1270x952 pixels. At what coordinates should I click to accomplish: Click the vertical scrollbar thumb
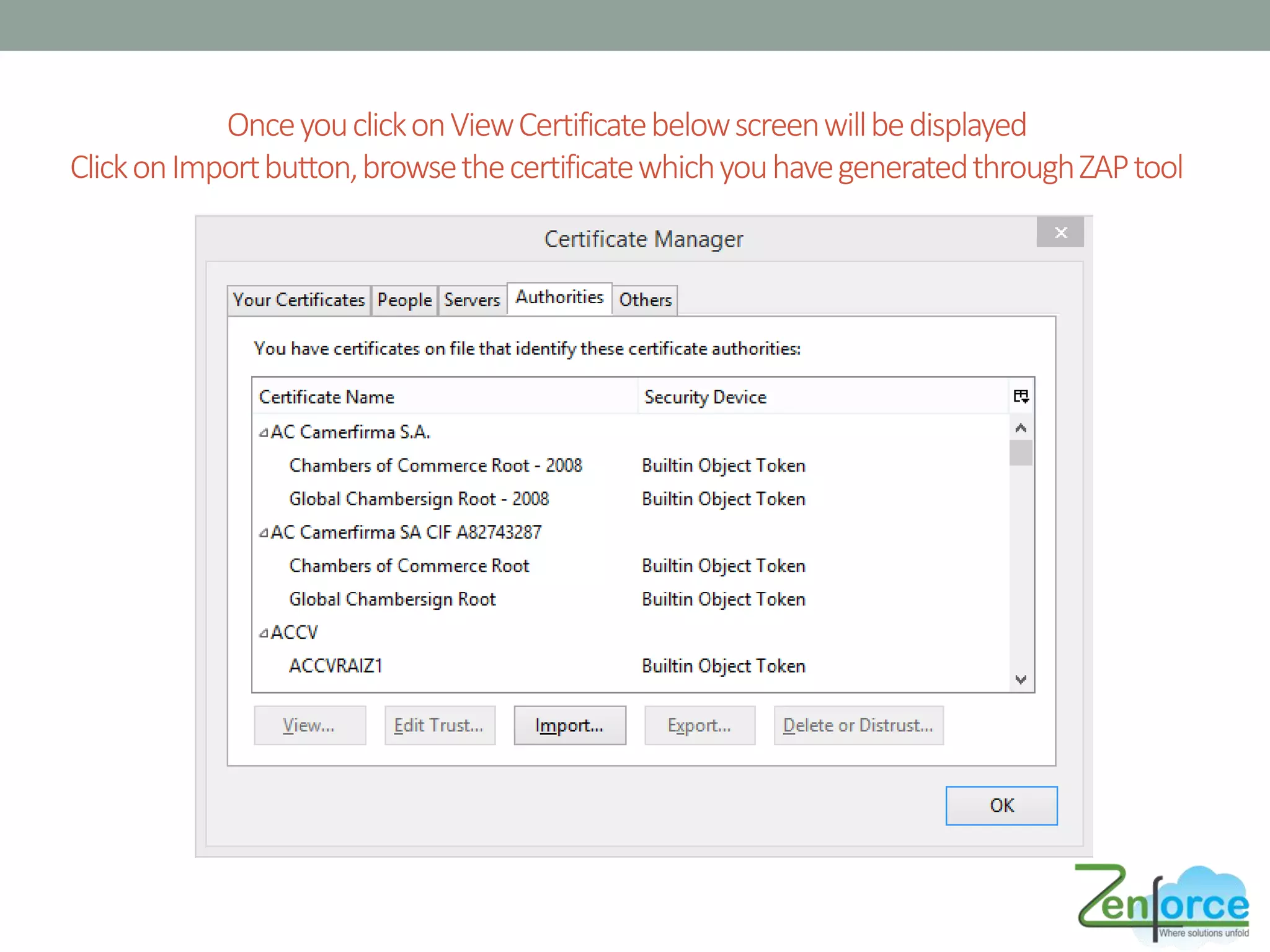pos(1021,452)
